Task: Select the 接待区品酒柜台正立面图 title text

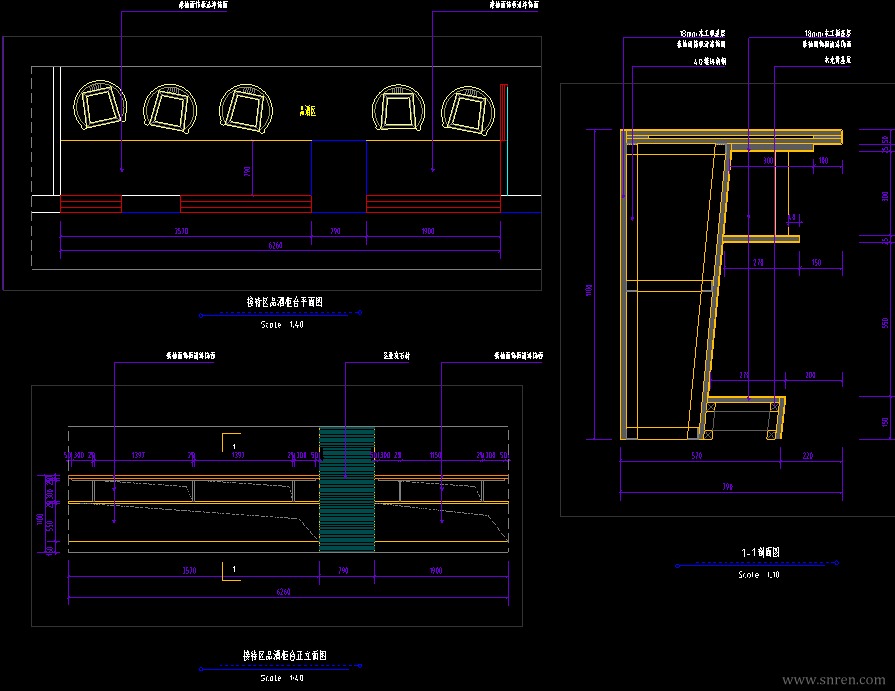Action: point(284,655)
